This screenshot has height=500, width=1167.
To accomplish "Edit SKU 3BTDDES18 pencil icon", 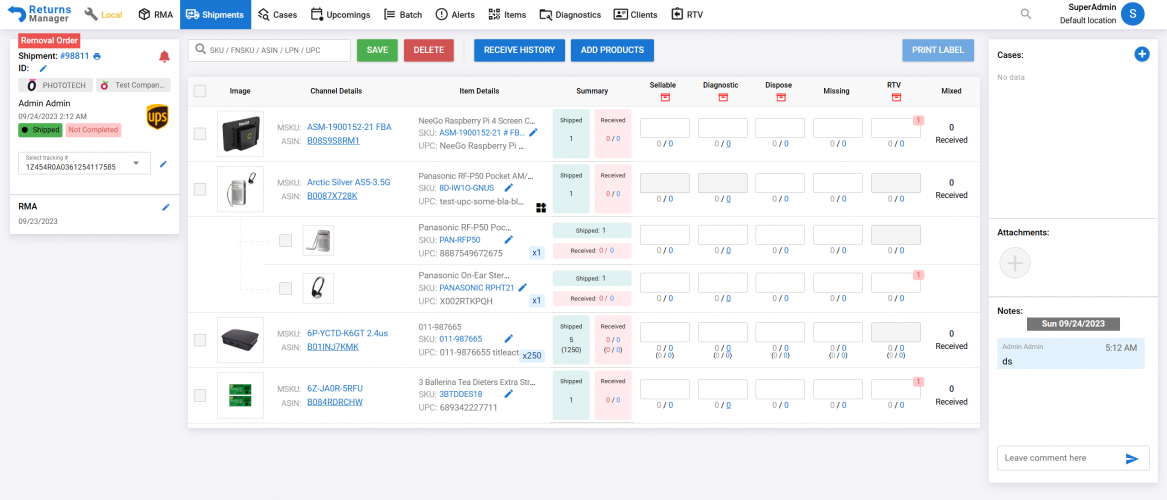I will (509, 394).
